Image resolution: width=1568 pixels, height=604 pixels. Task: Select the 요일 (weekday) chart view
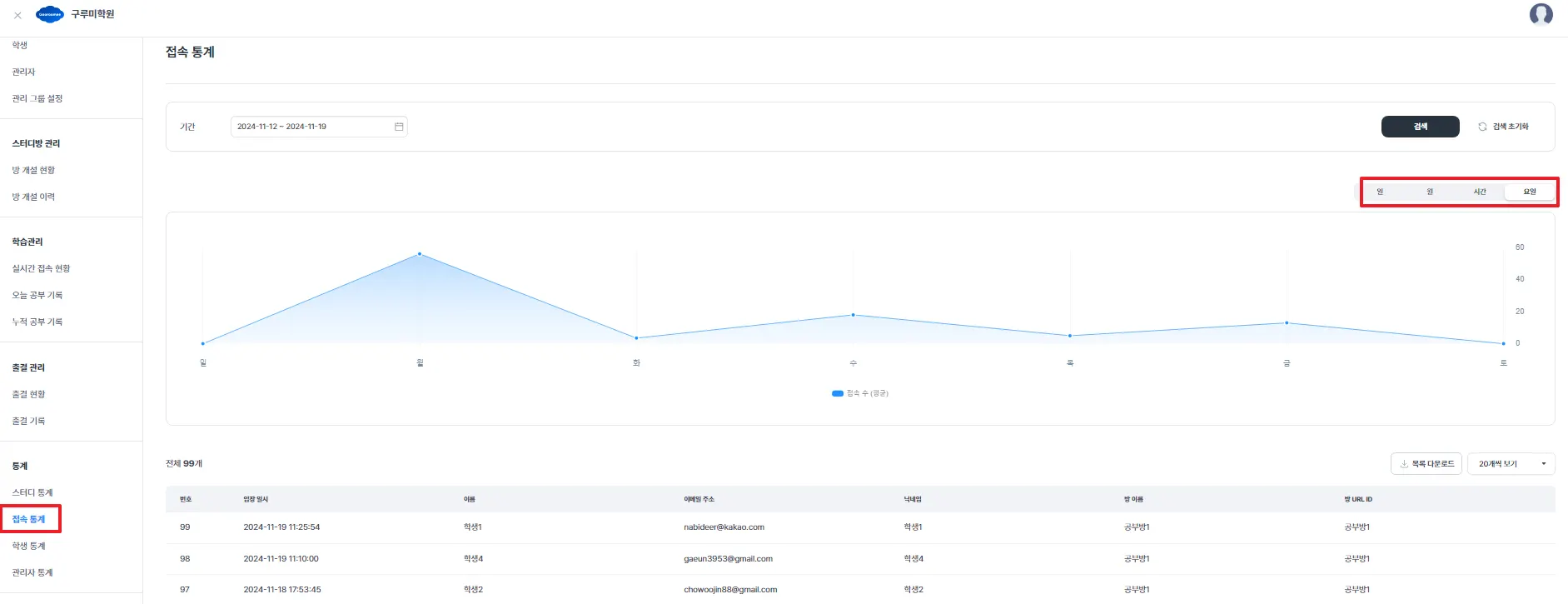(1530, 192)
